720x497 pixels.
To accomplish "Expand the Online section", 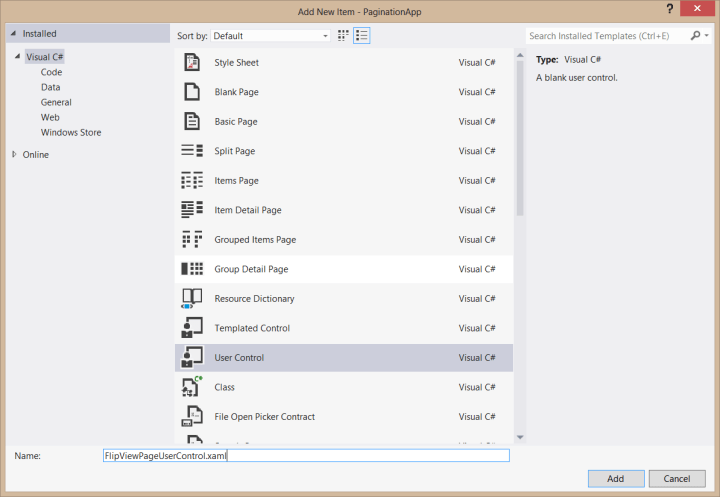I will [x=14, y=155].
